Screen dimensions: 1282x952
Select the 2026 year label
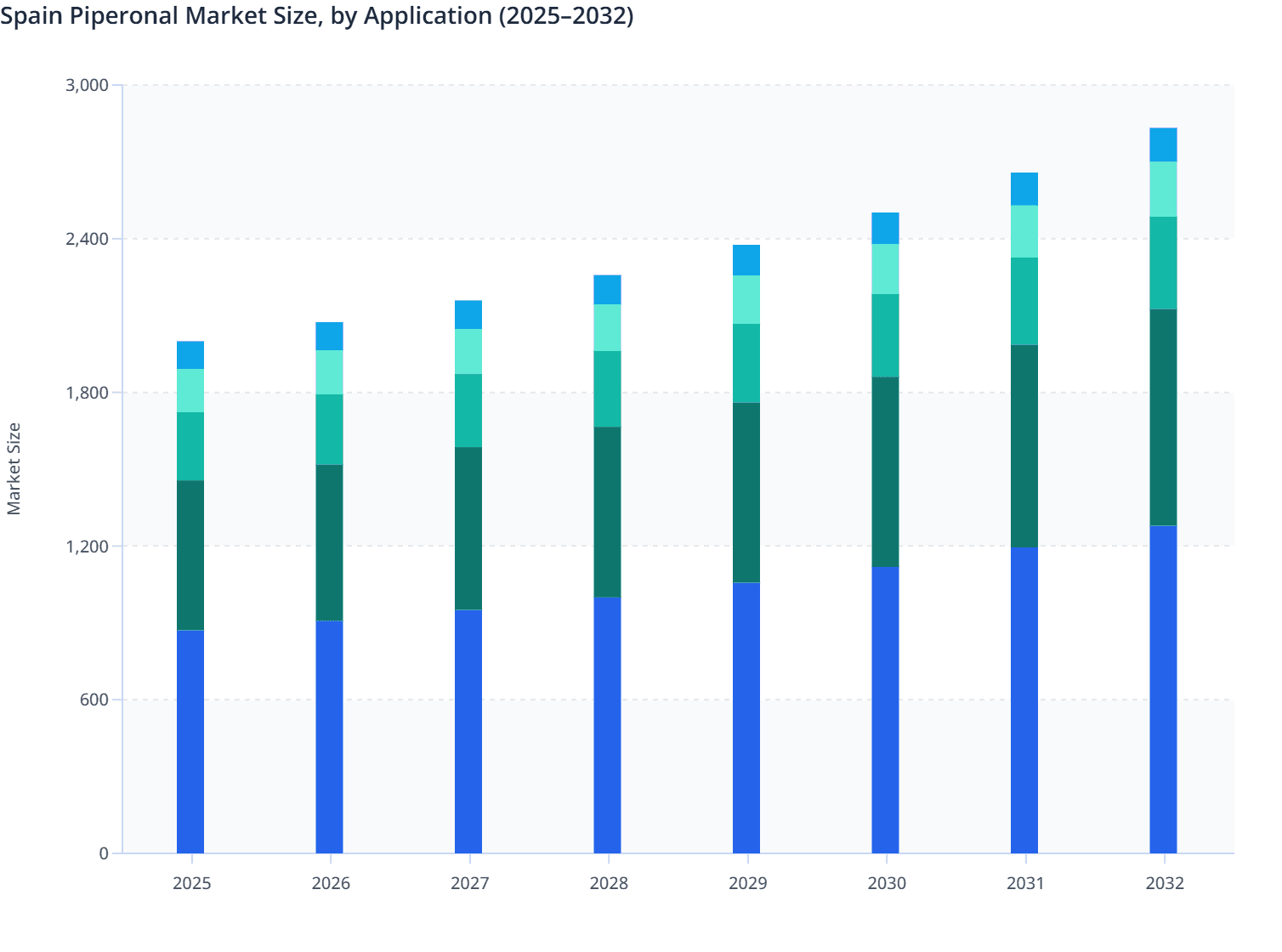tap(331, 884)
